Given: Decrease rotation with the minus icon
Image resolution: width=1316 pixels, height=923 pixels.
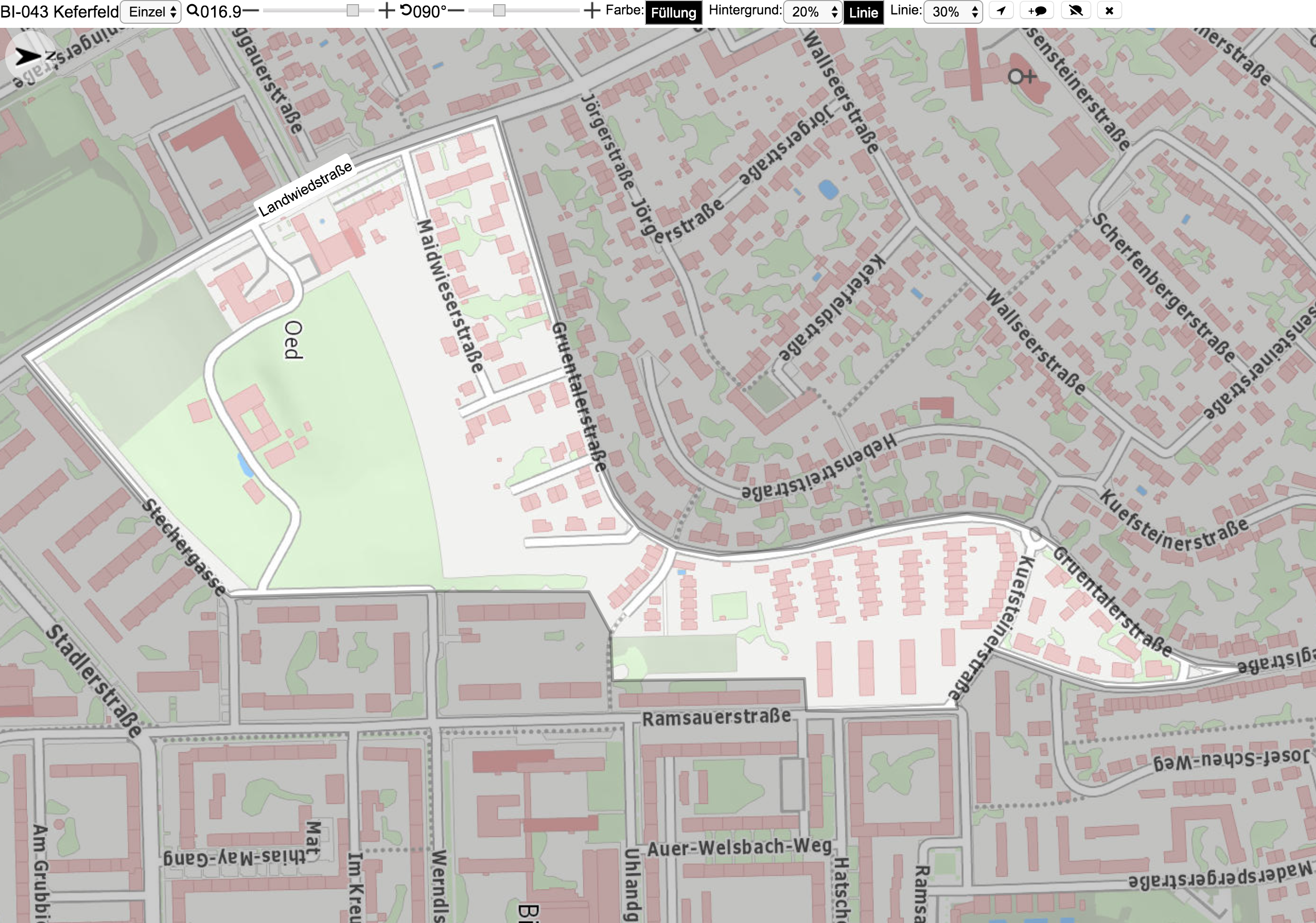Looking at the screenshot, I should tap(456, 11).
